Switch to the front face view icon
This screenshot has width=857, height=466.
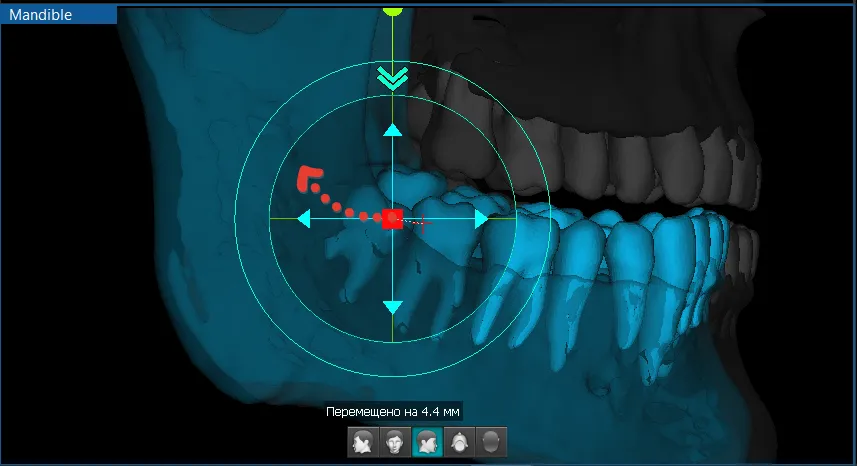[395, 441]
